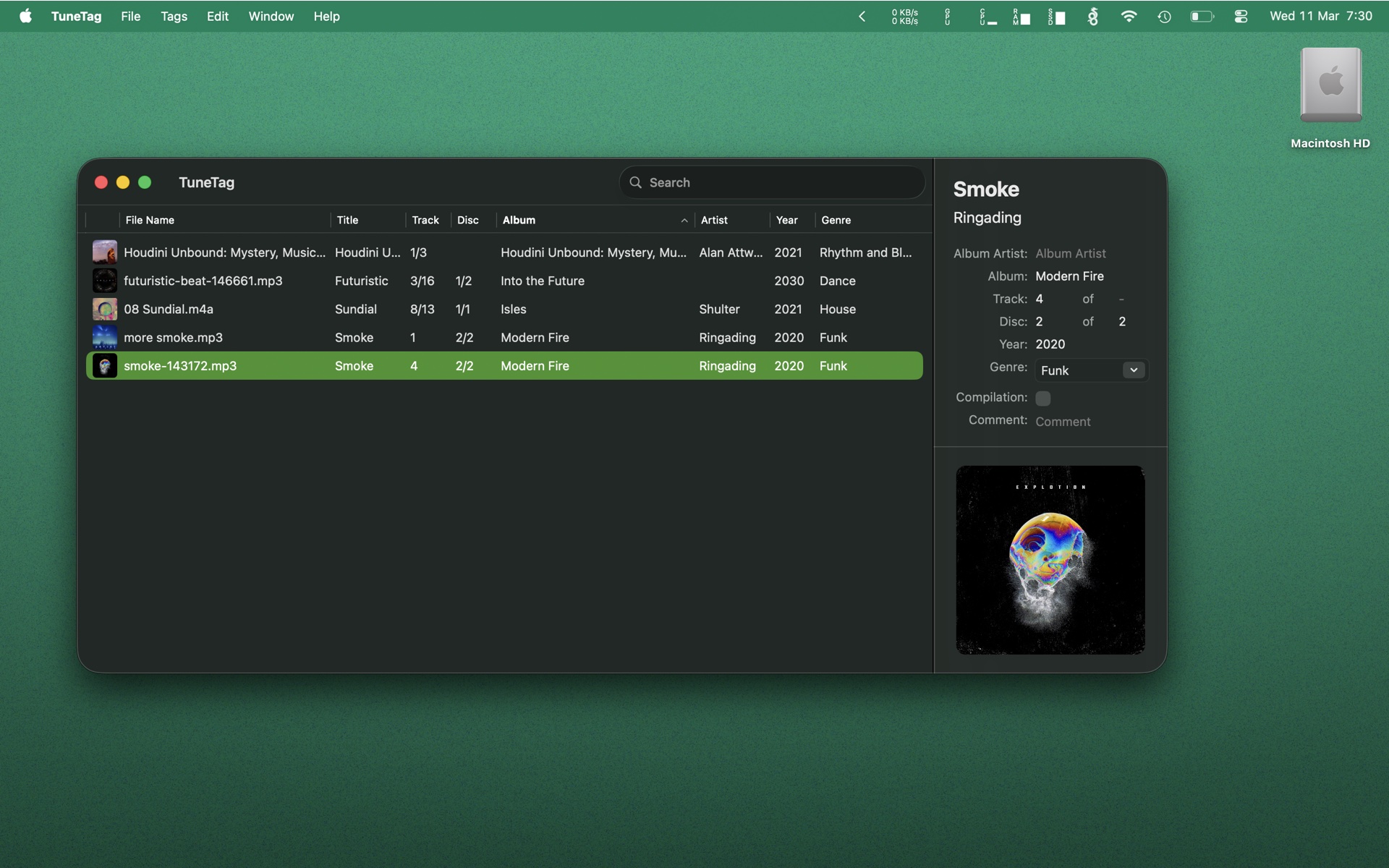Click the network speed KB/s indicator
The image size is (1389, 868).
[x=904, y=16]
